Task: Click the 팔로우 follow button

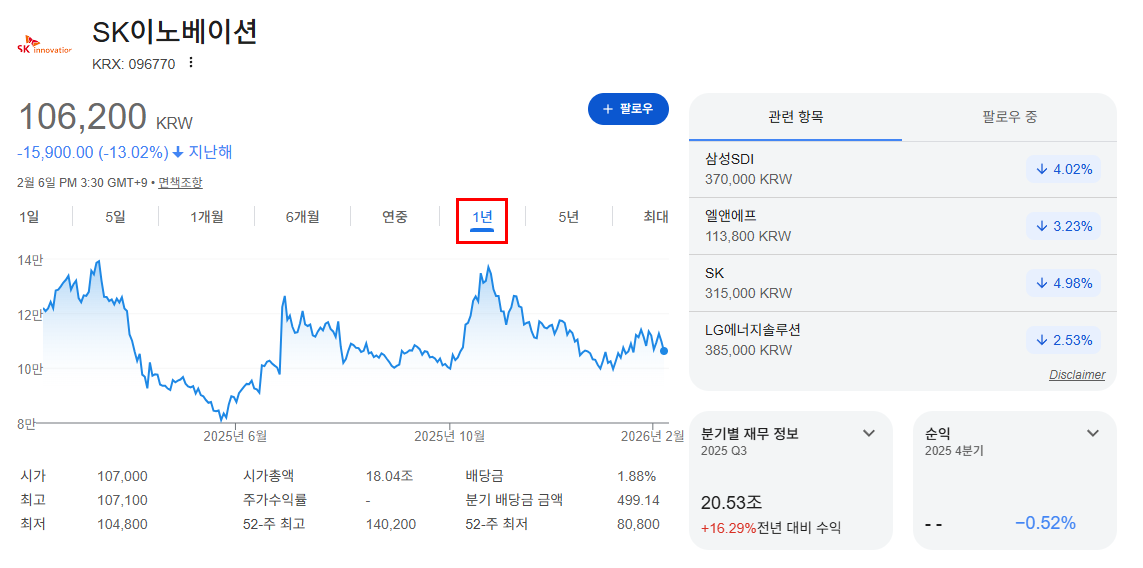Action: tap(628, 109)
